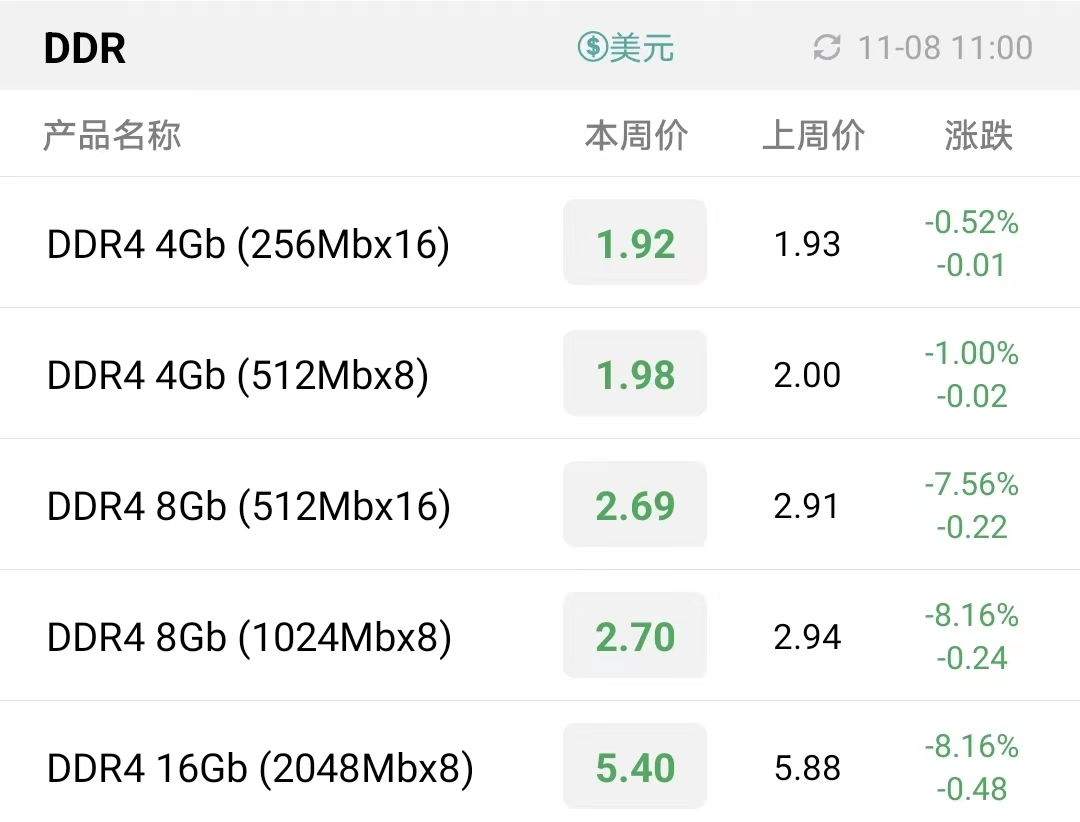Switch currency using the 美元 dollar toggle
The height and width of the screenshot is (822, 1080).
point(625,48)
